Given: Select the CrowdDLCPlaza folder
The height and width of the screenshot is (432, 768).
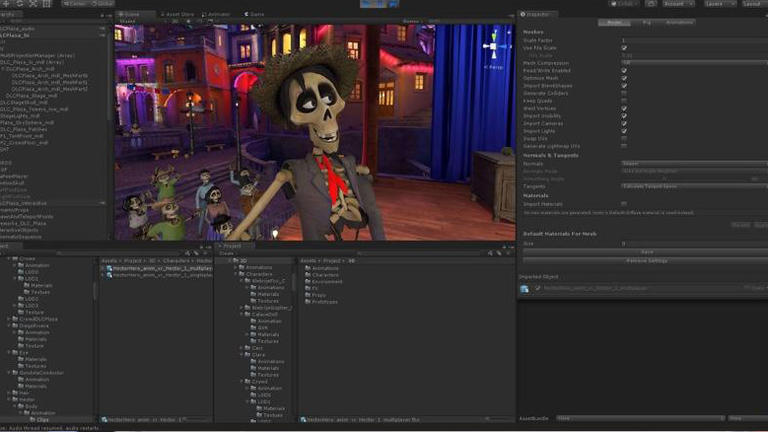Looking at the screenshot, I should [x=34, y=319].
